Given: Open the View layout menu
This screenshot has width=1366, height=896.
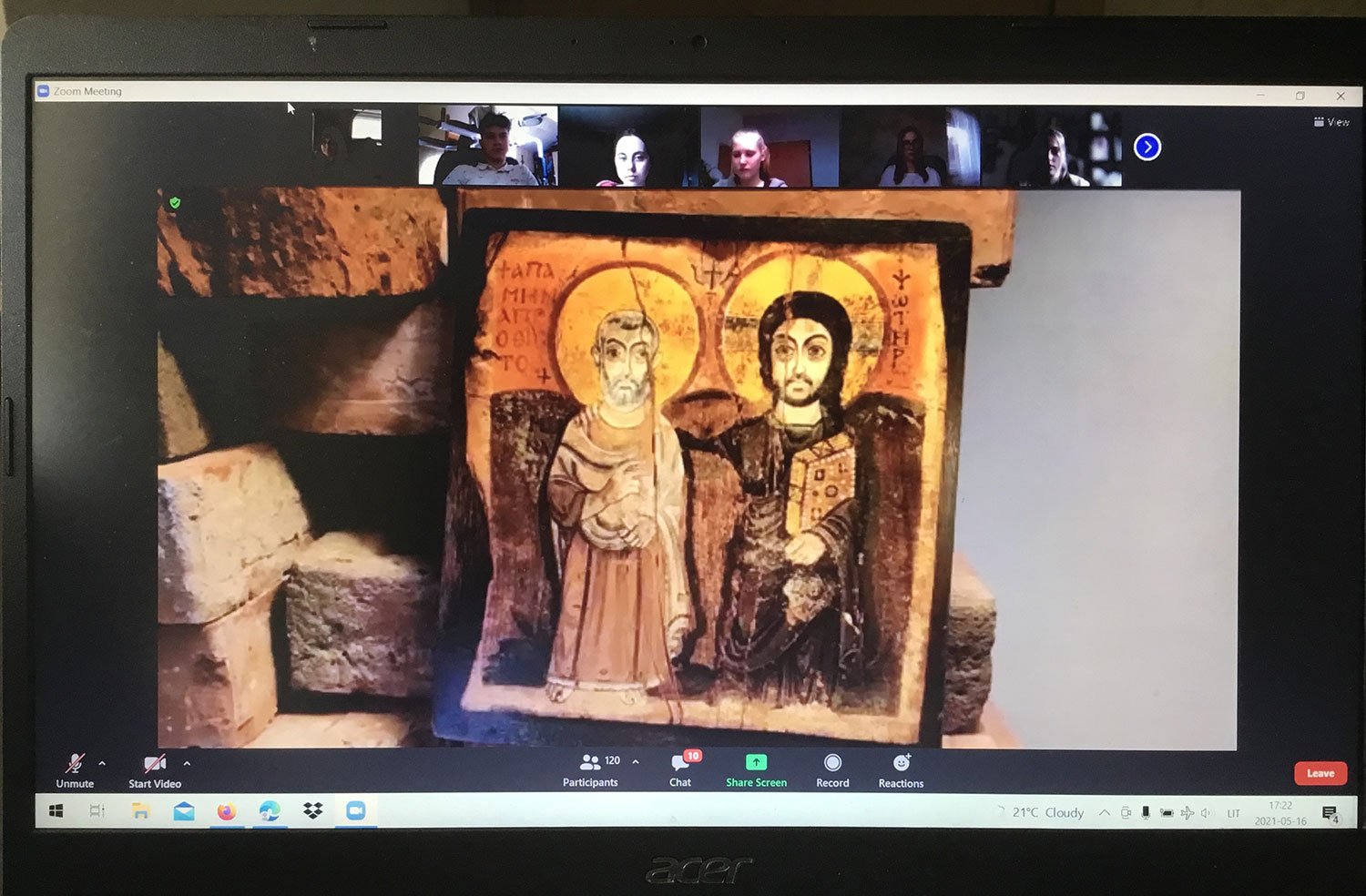Looking at the screenshot, I should click(x=1331, y=122).
